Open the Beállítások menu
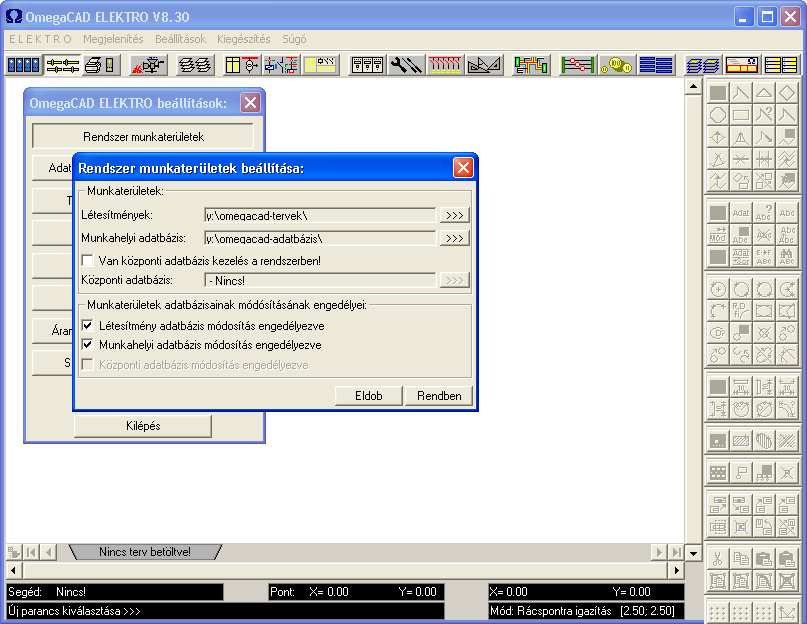 (180, 39)
